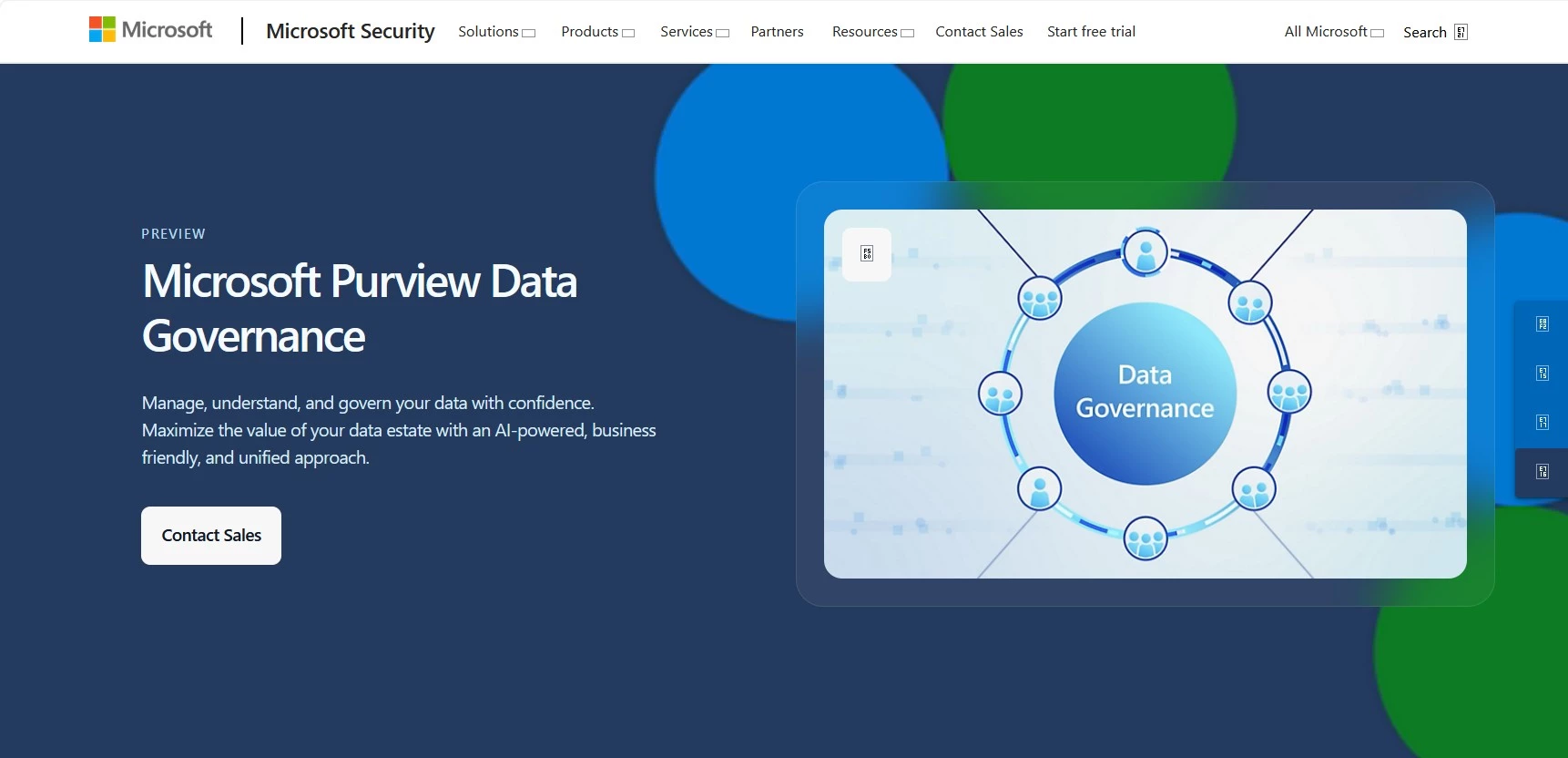Open the All Microsoft dropdown
Viewport: 1568px width, 758px height.
[x=1334, y=32]
